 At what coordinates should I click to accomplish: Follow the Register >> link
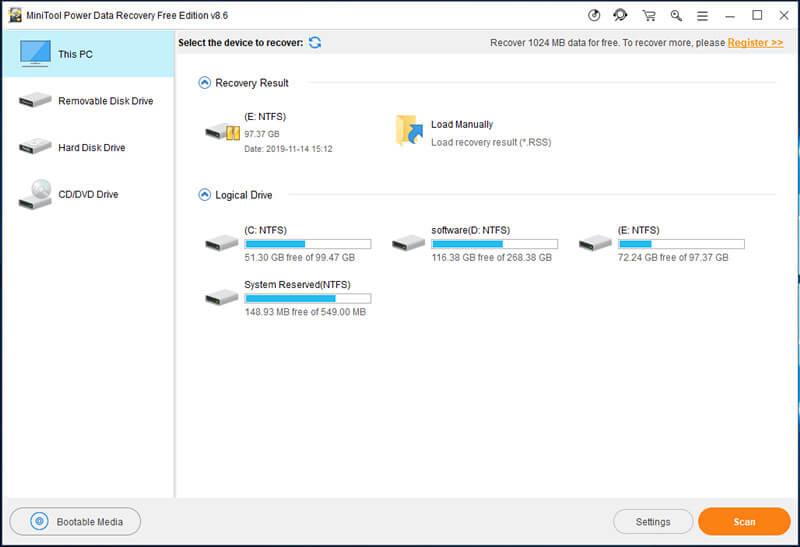755,43
